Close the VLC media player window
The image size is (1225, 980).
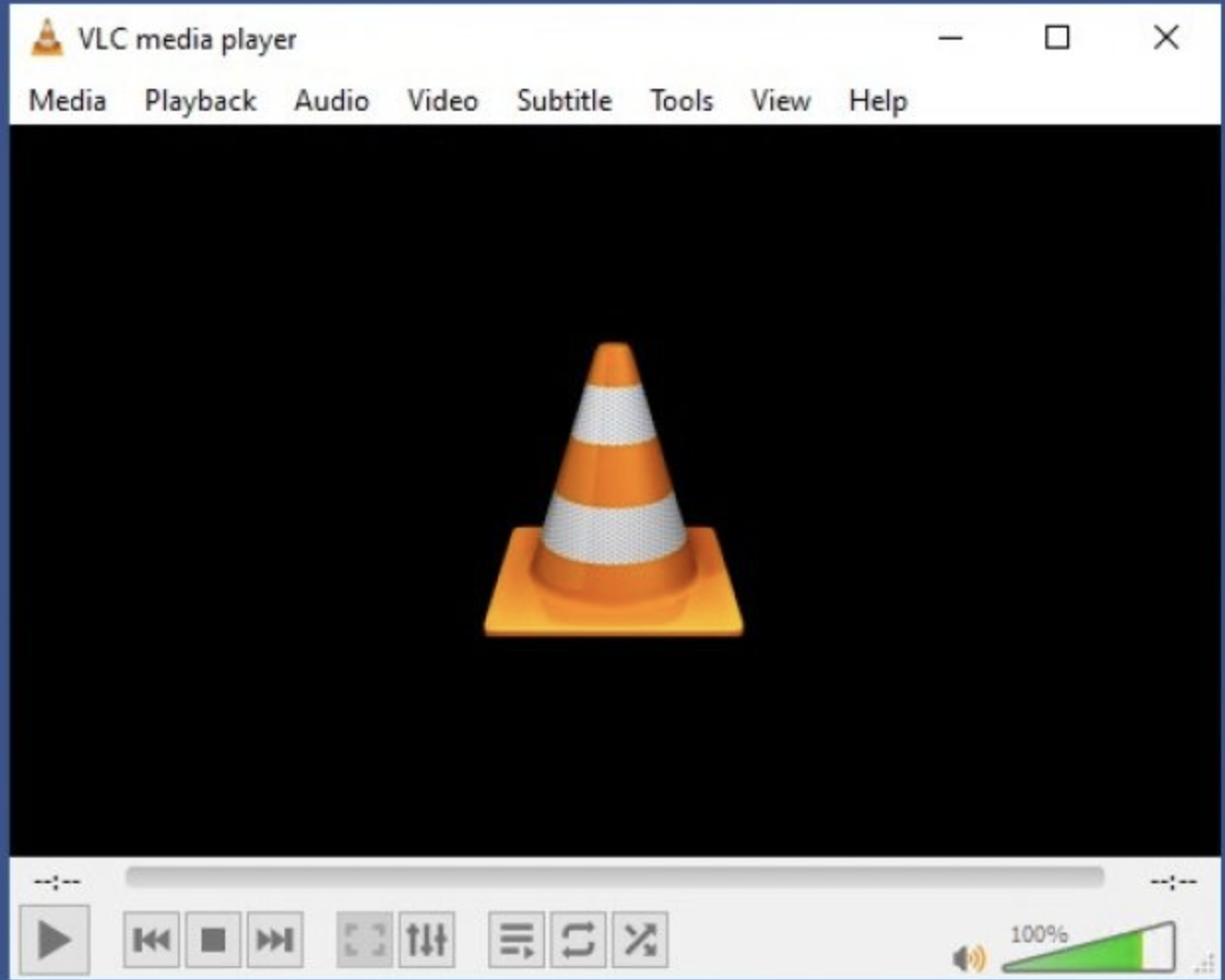(1166, 38)
